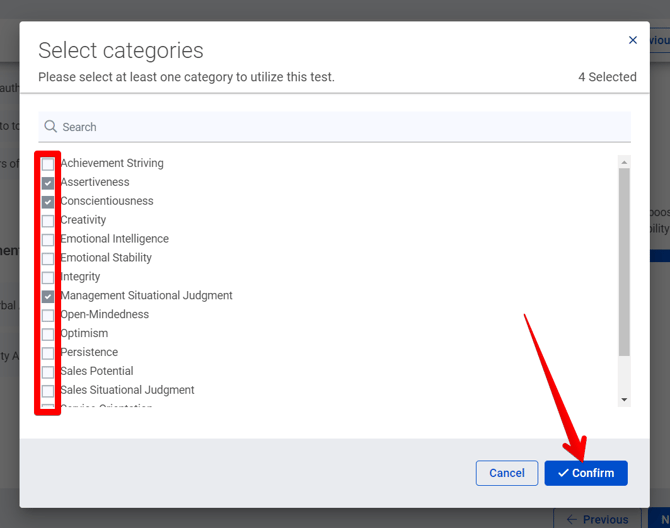
Task: Select the Emotional Intelligence checkbox
Action: tap(48, 240)
